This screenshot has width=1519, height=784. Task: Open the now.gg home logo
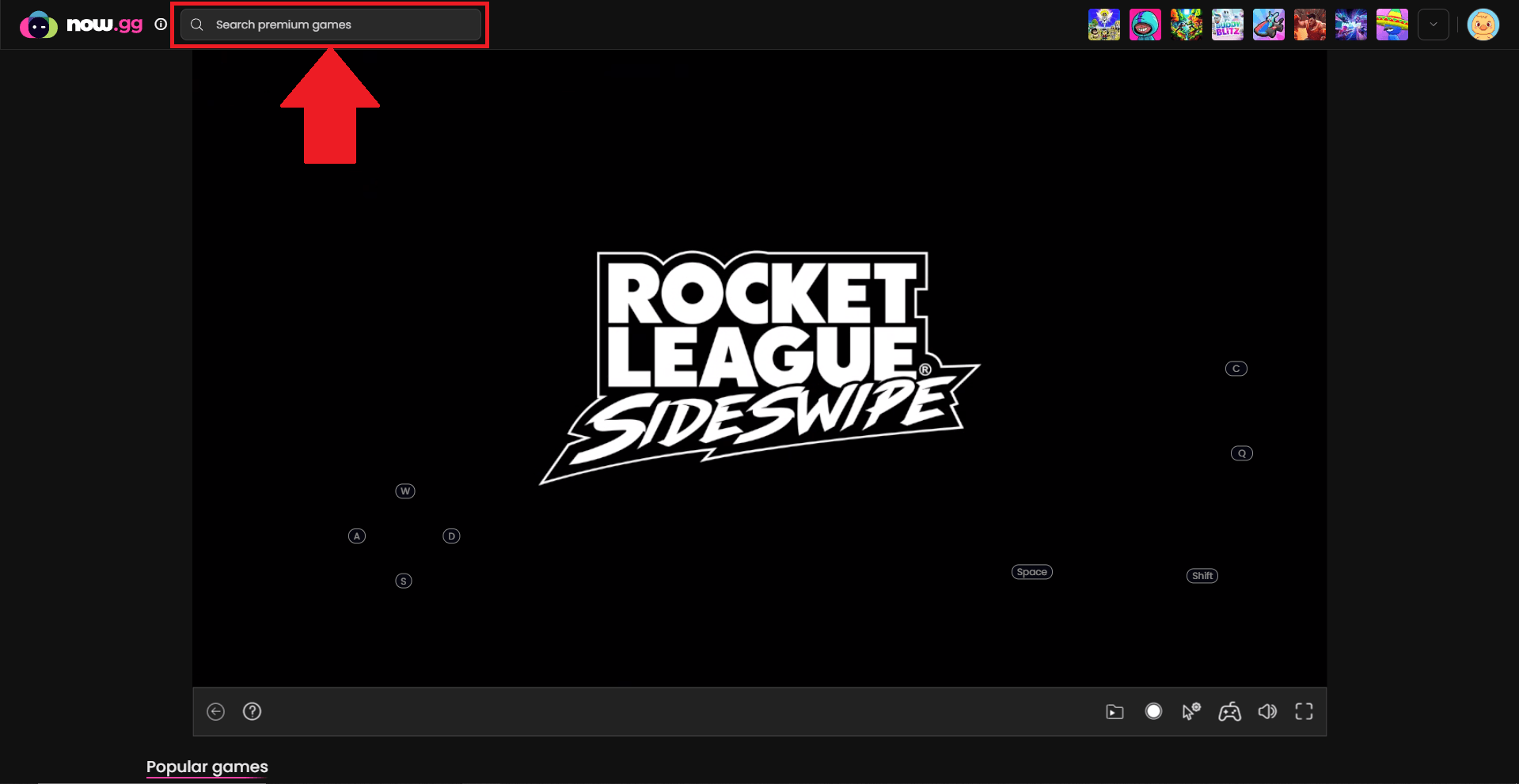pos(81,25)
